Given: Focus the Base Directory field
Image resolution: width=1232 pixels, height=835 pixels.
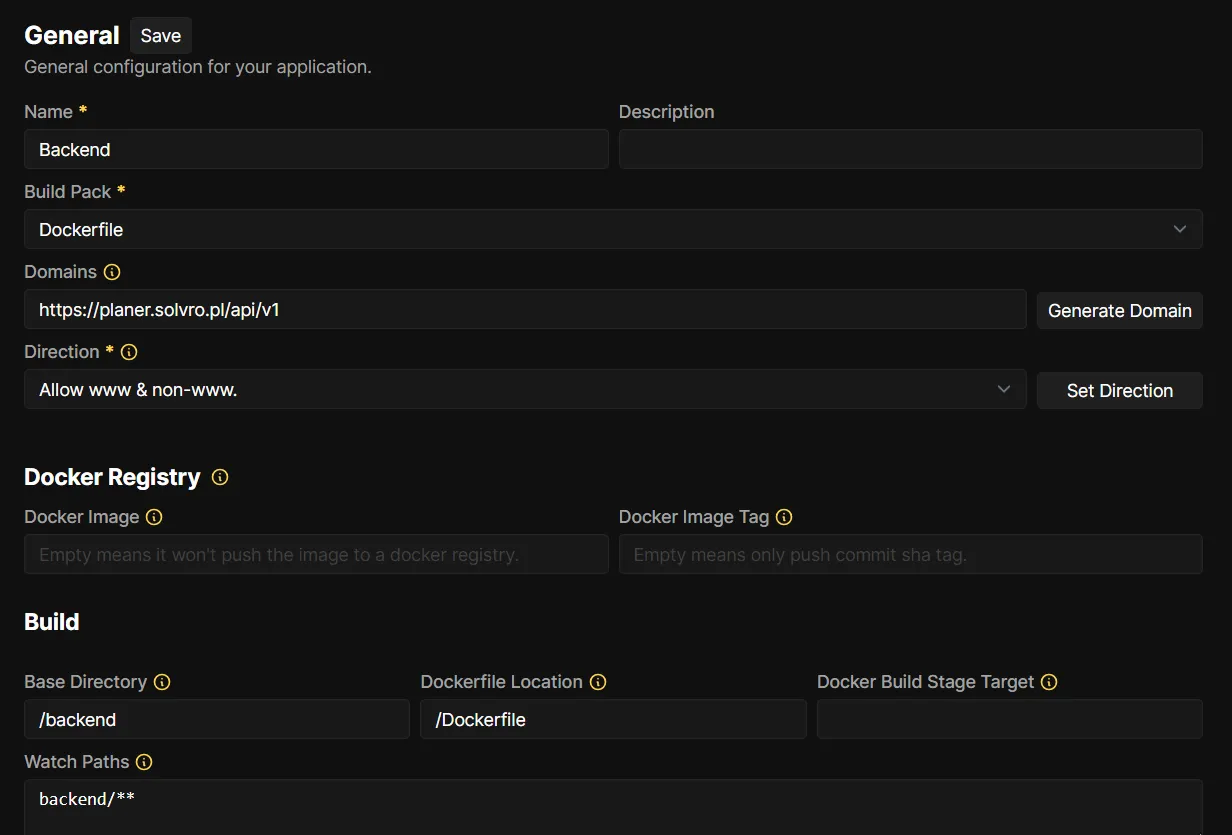Looking at the screenshot, I should [216, 719].
